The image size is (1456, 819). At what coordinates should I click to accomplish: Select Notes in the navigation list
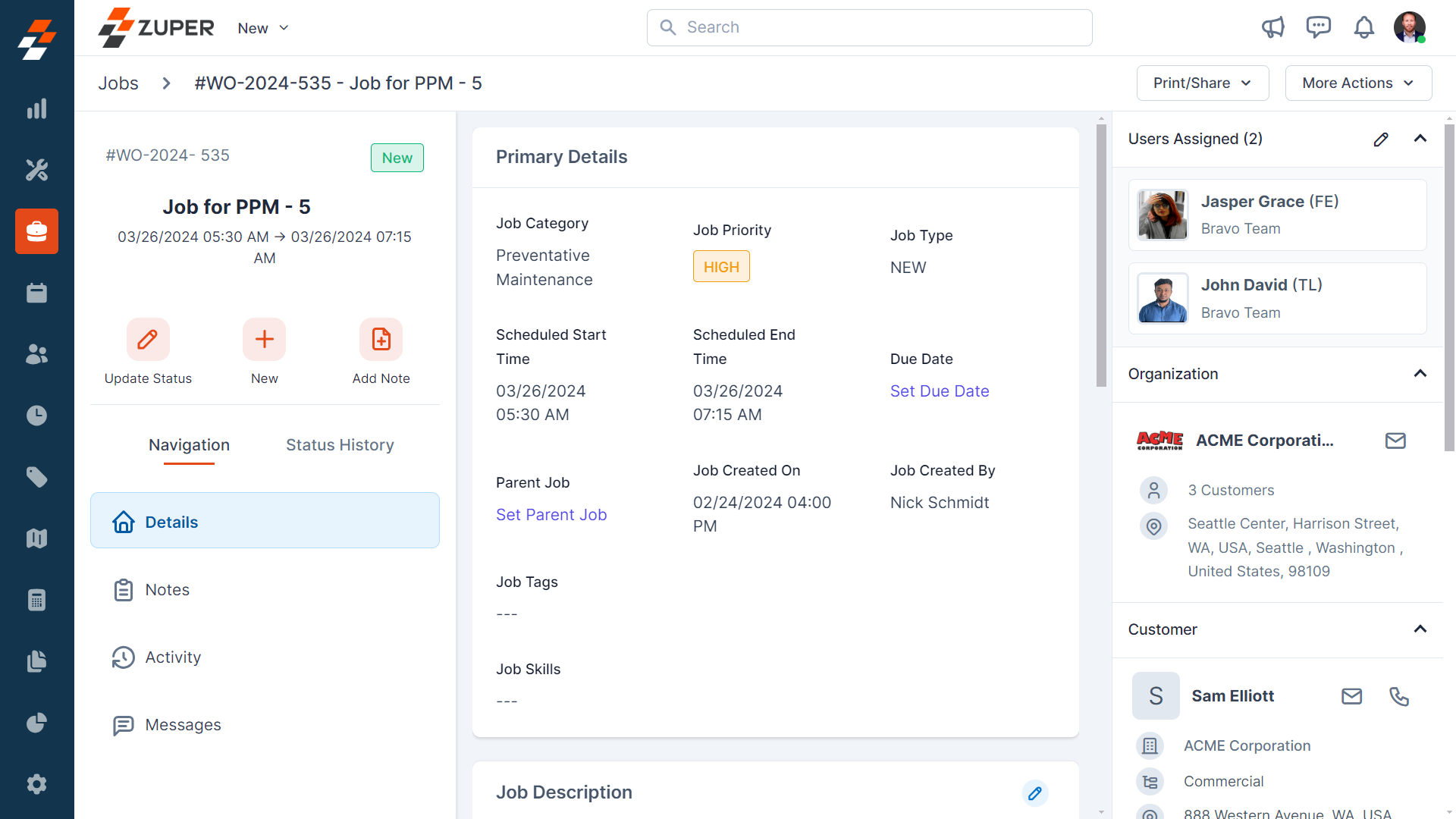[x=168, y=590]
